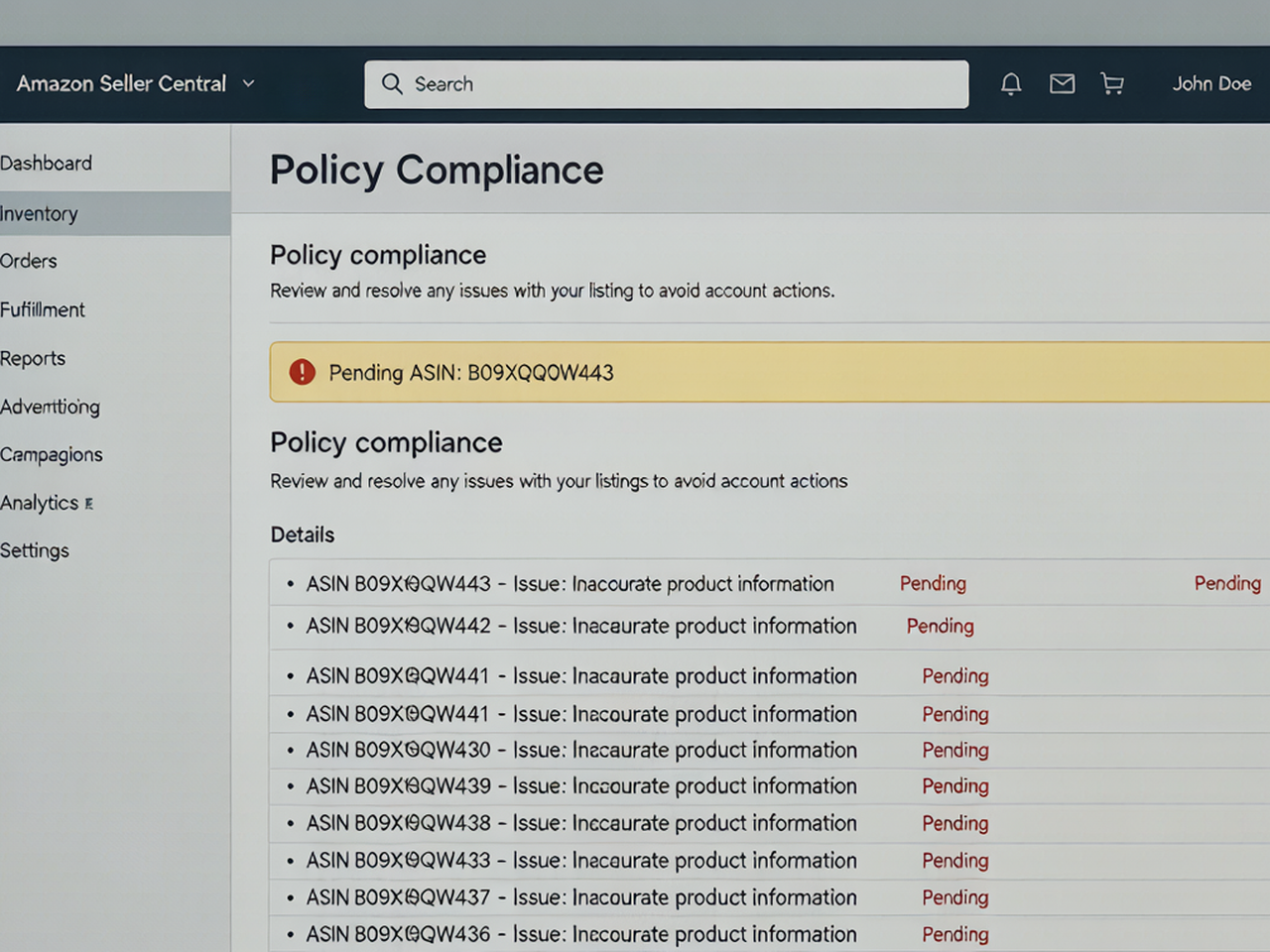Image resolution: width=1270 pixels, height=952 pixels.
Task: Navigate to Fulfillment in the sidebar
Action: pyautogui.click(x=43, y=309)
